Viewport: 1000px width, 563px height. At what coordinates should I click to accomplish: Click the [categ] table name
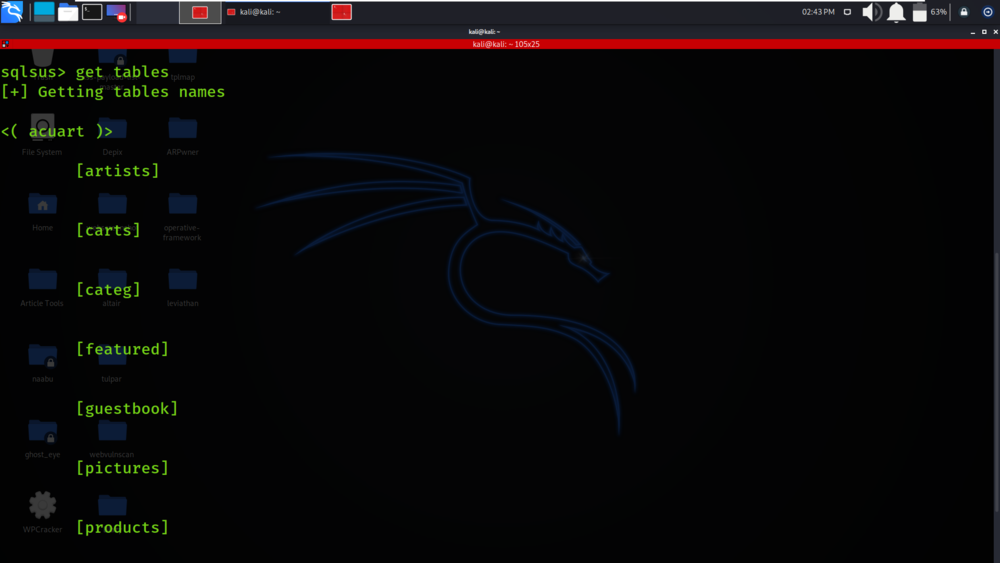(x=108, y=289)
